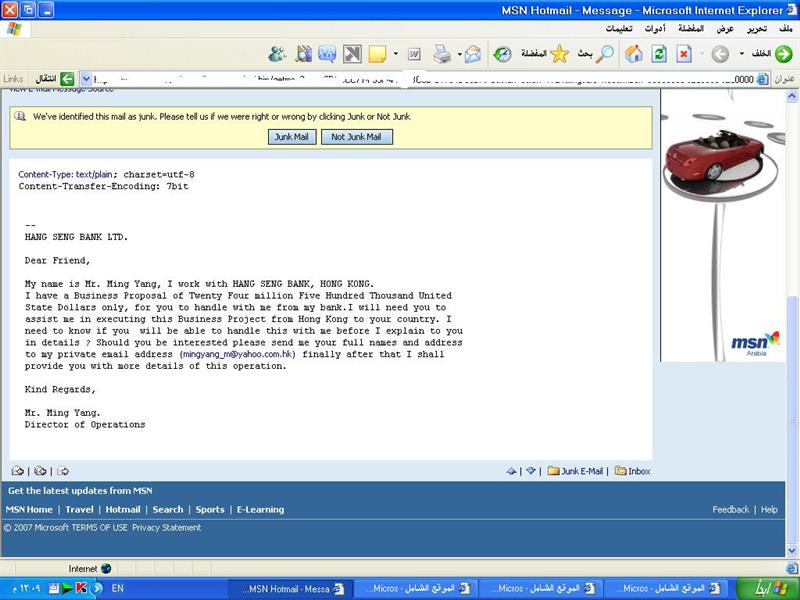Click the Mail envelope toolbar icon
Image resolution: width=800 pixels, height=600 pixels.
pos(473,54)
